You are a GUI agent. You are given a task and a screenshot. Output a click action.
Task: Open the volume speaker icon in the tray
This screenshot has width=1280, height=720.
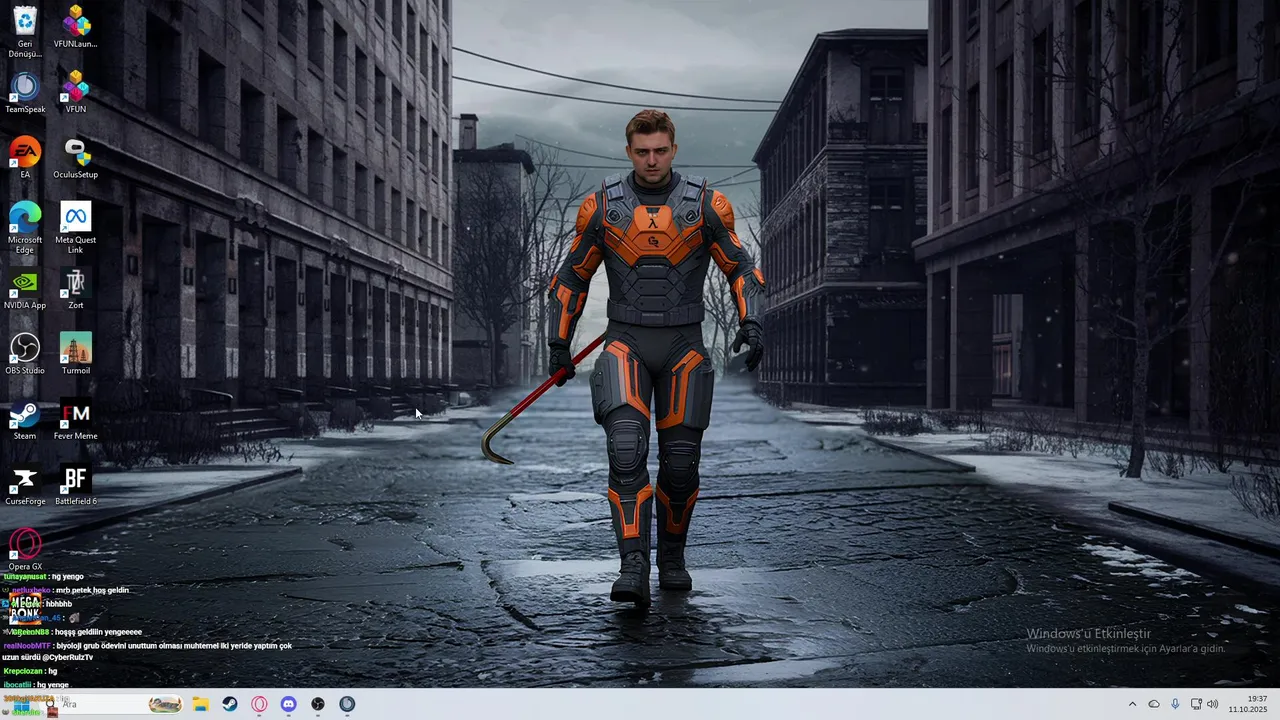coord(1213,704)
